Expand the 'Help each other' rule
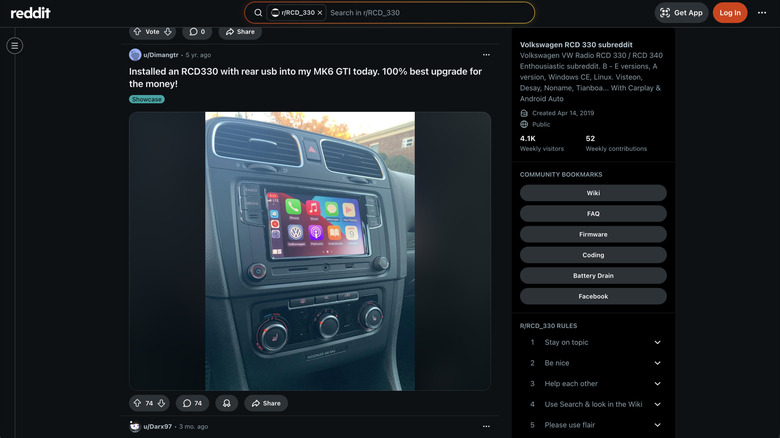The height and width of the screenshot is (438, 780). tap(657, 384)
